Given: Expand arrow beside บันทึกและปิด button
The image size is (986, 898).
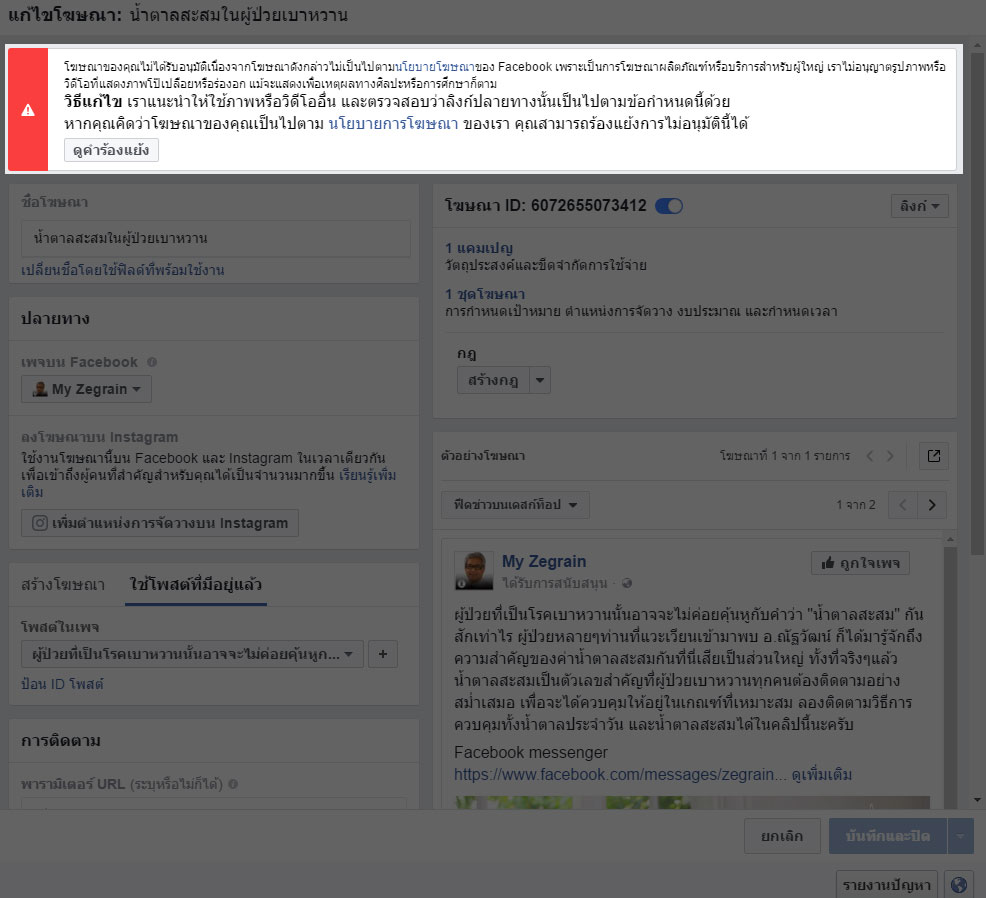Looking at the screenshot, I should click(960, 836).
